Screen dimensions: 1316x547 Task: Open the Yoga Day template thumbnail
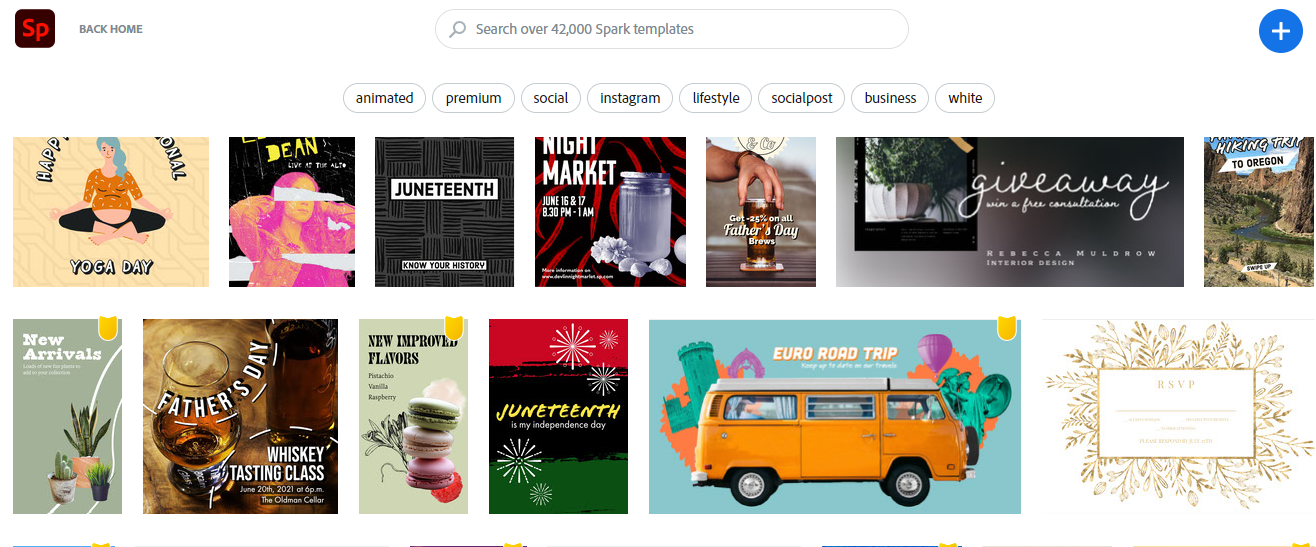click(x=111, y=212)
